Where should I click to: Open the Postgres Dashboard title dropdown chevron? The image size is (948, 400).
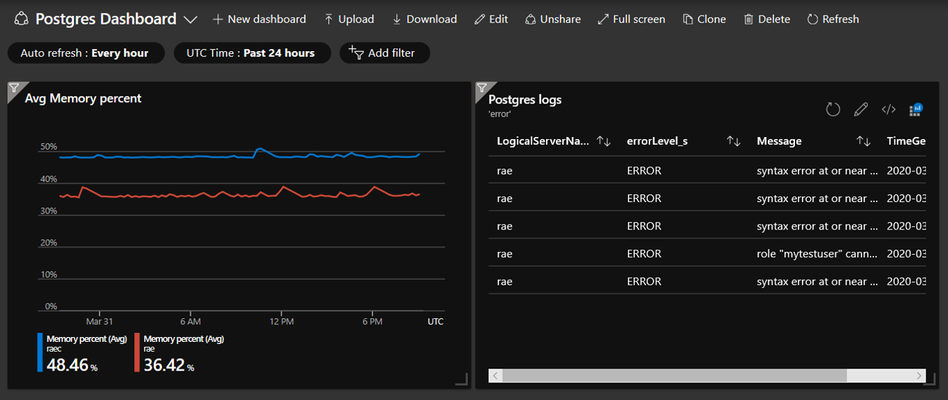(190, 19)
